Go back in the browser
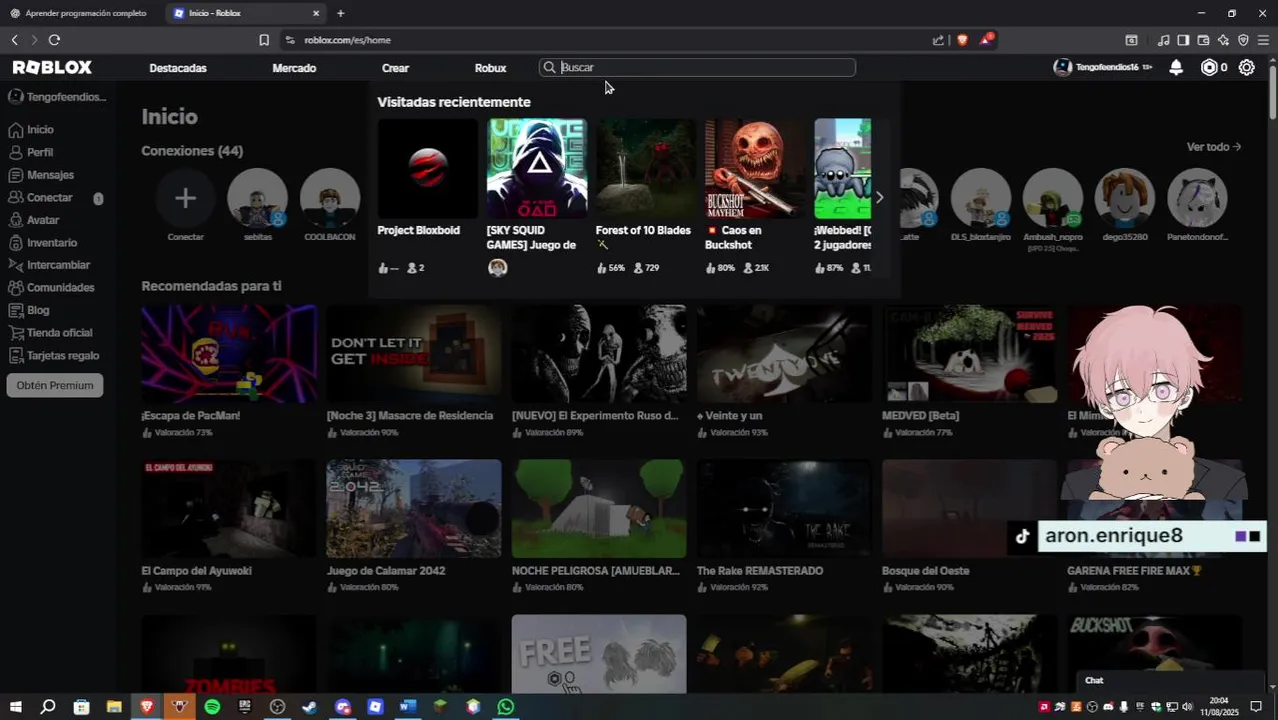This screenshot has height=720, width=1278. [14, 40]
